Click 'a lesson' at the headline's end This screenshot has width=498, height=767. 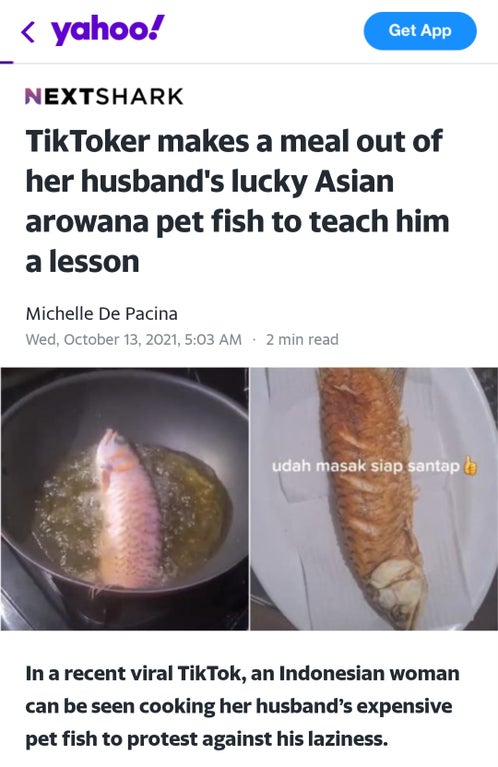tap(82, 262)
